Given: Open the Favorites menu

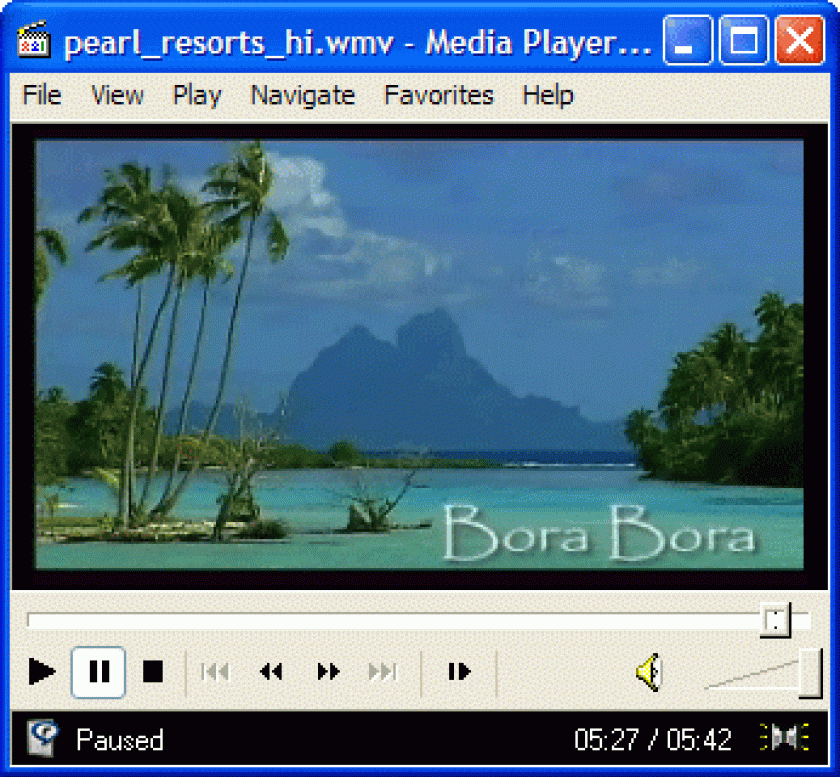Looking at the screenshot, I should 439,95.
